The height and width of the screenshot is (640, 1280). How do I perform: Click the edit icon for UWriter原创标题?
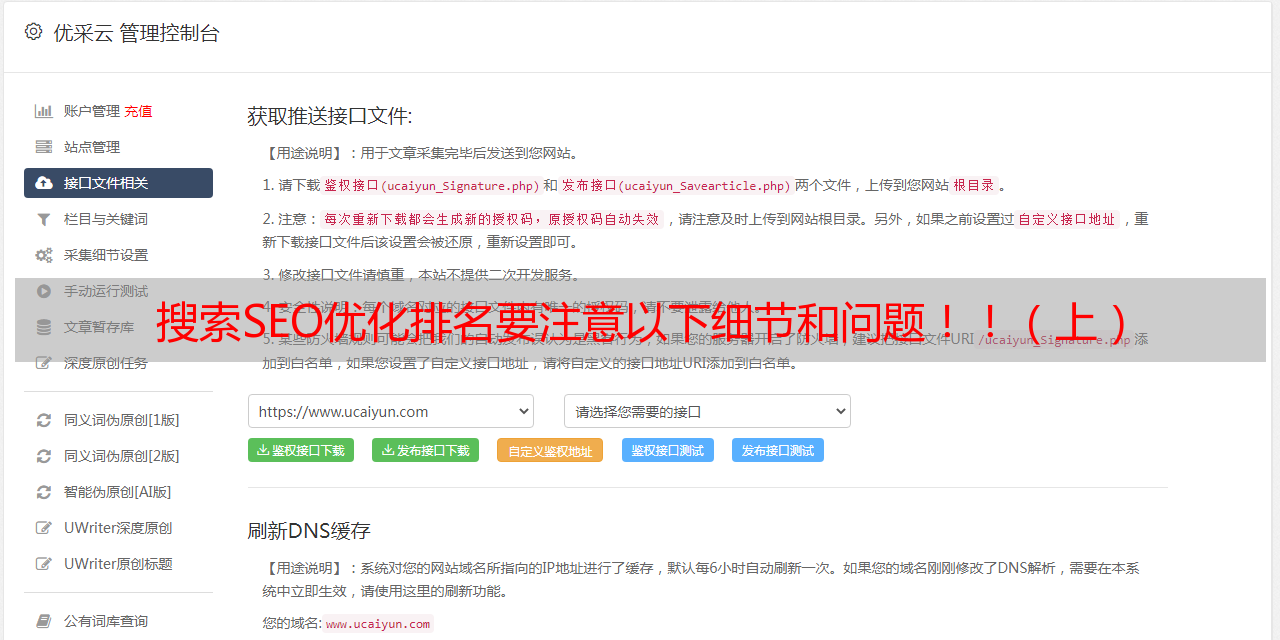coord(44,564)
